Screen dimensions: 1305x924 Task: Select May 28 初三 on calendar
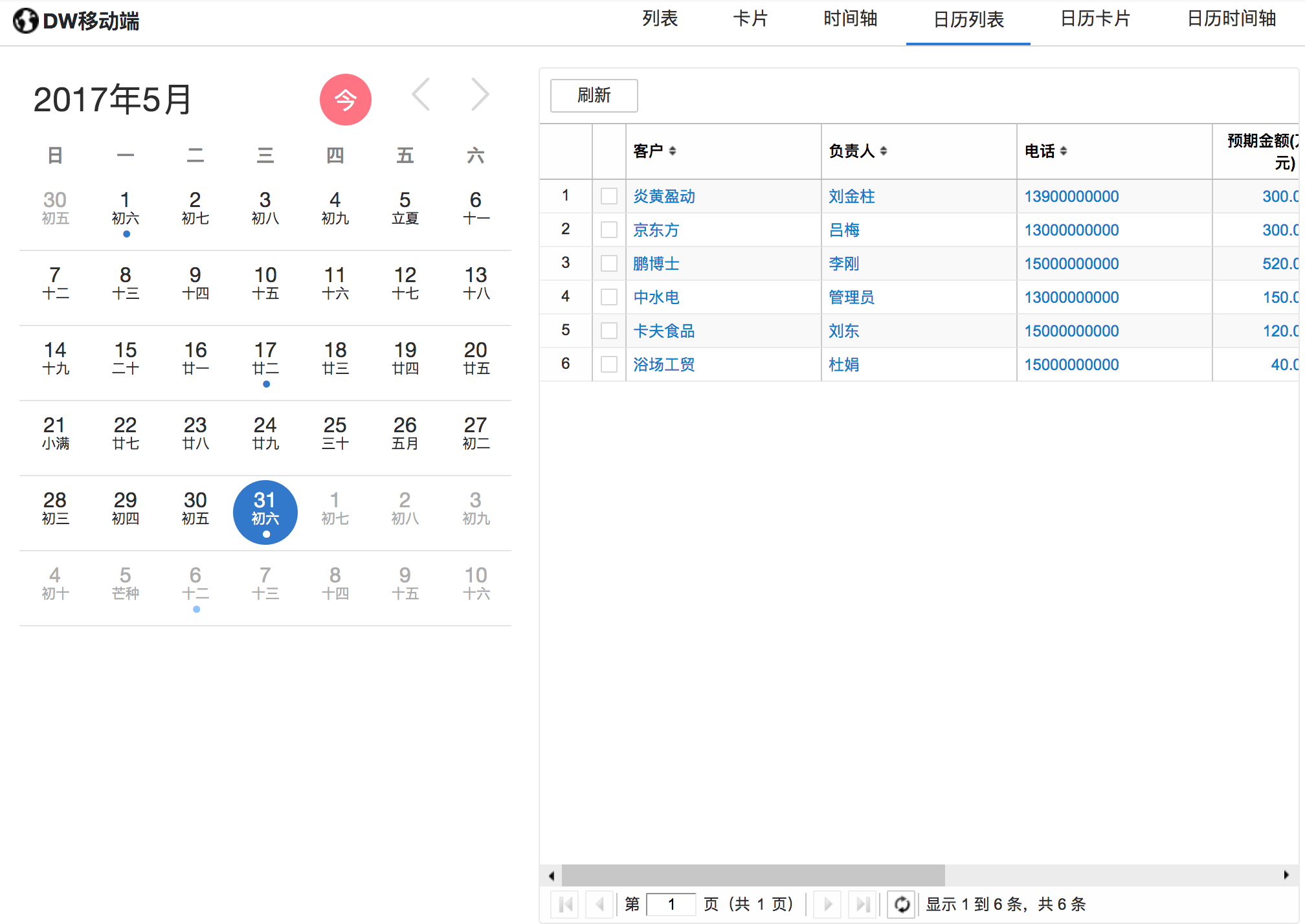click(x=56, y=509)
